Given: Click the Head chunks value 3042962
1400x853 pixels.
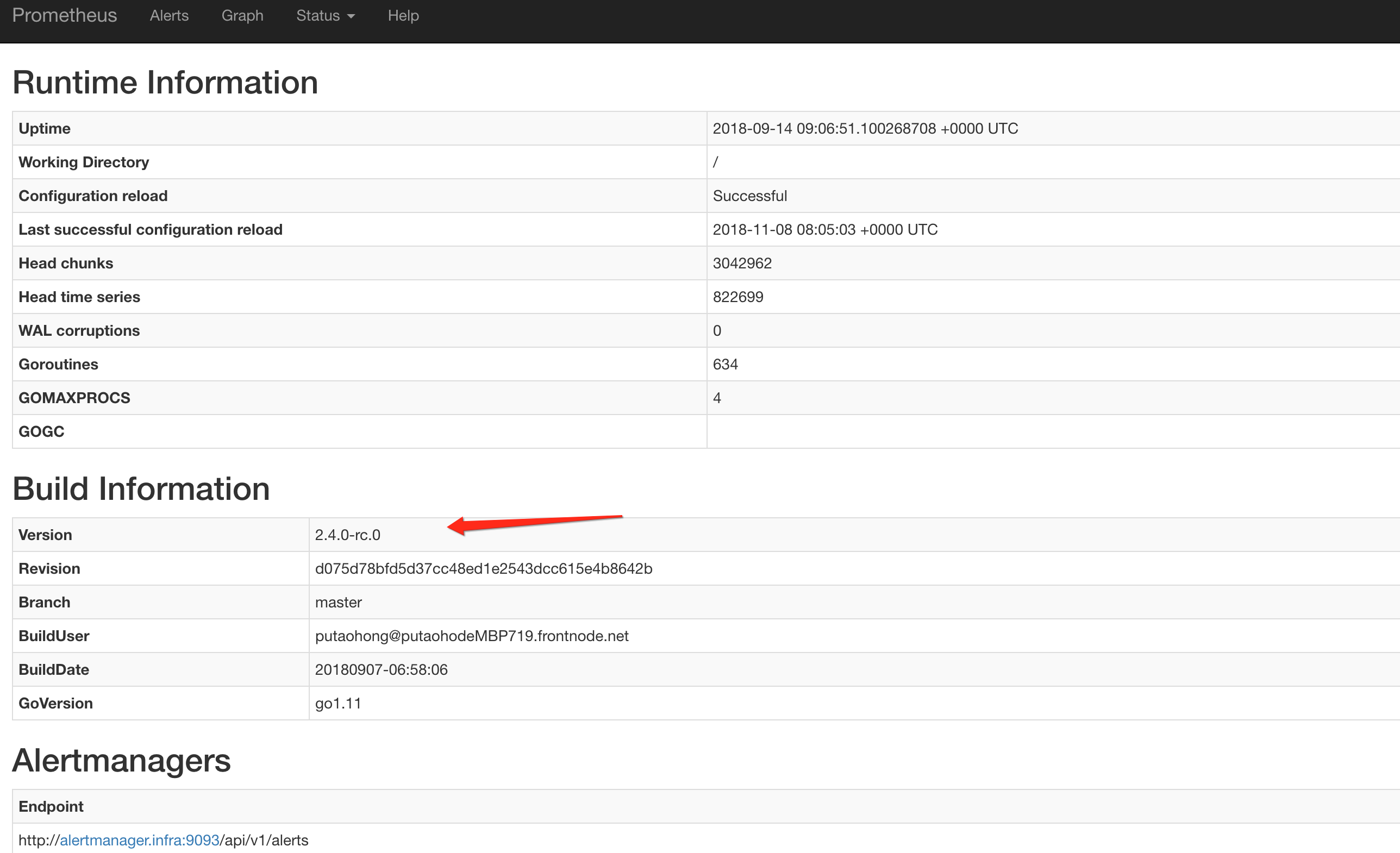Looking at the screenshot, I should 741,263.
